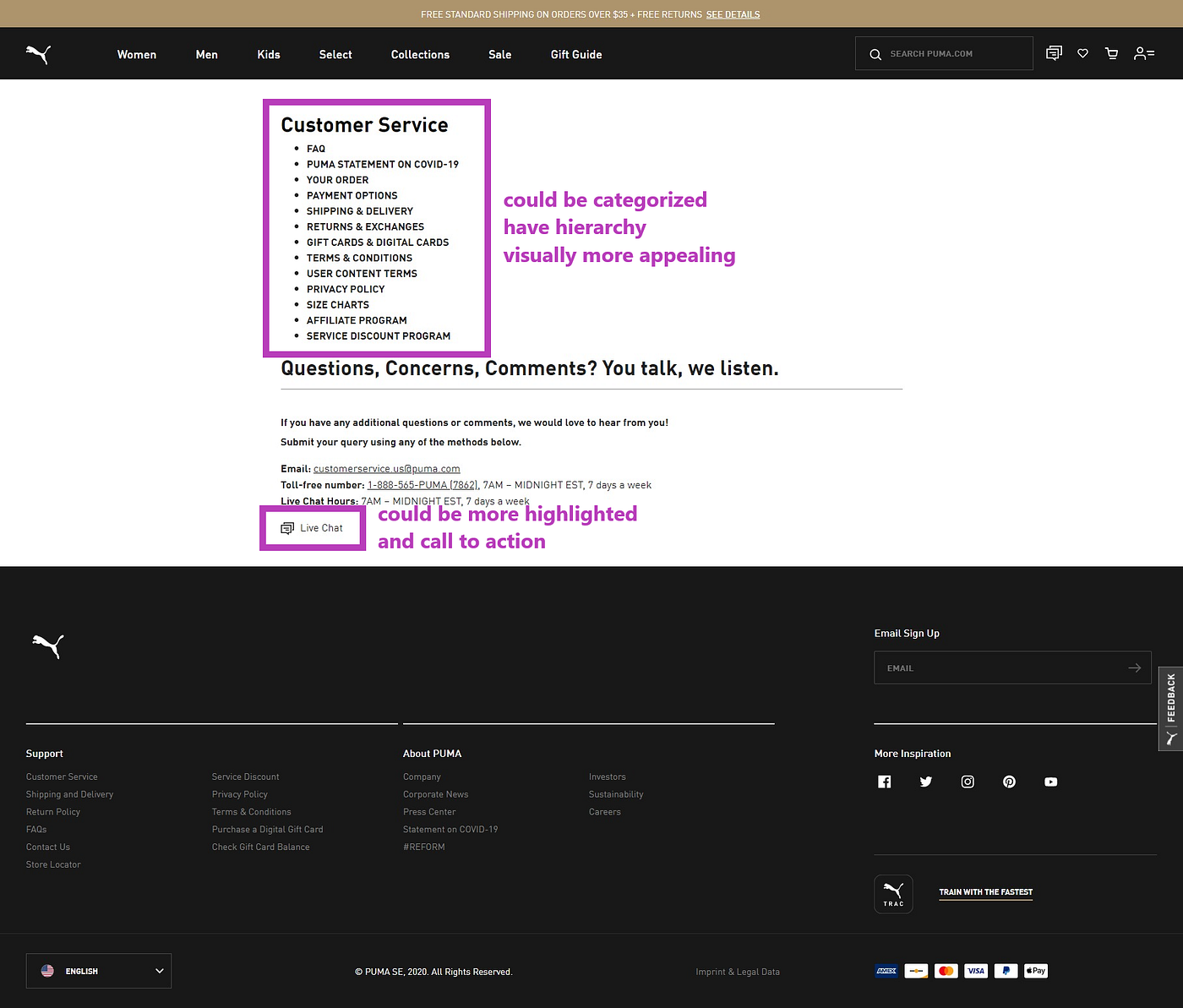Click the search magnifier icon
1183x1008 pixels.
[875, 54]
